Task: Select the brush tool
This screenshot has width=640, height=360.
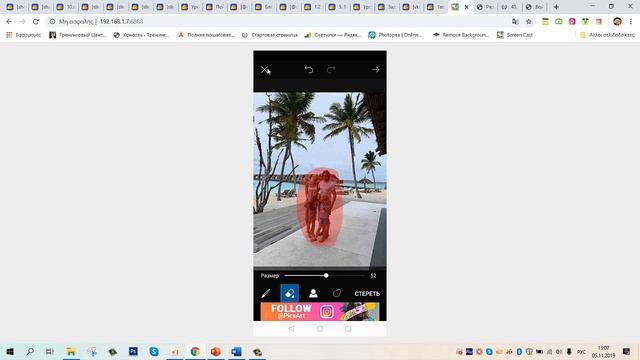Action: click(266, 293)
